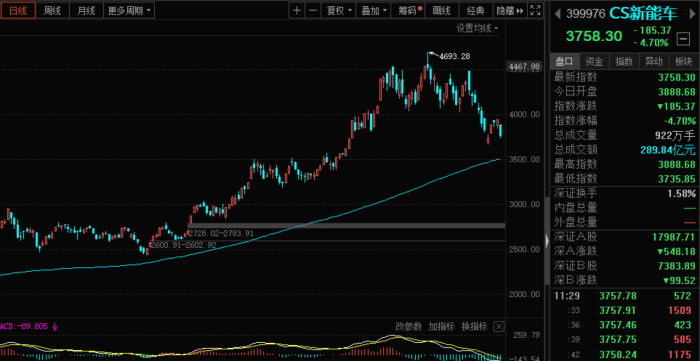
Task: Collapse quote panel with minus box icon
Action: pos(683,38)
